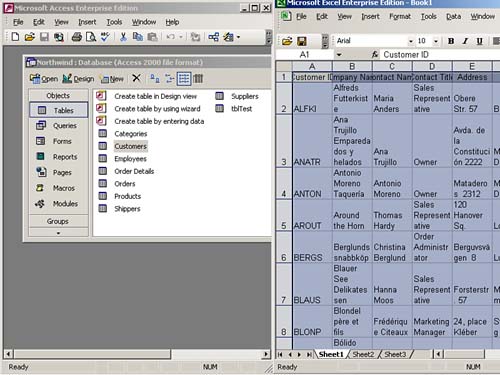Screen dimensions: 500x375
Task: Click the Groups bar in Objects pane
Action: [58, 221]
